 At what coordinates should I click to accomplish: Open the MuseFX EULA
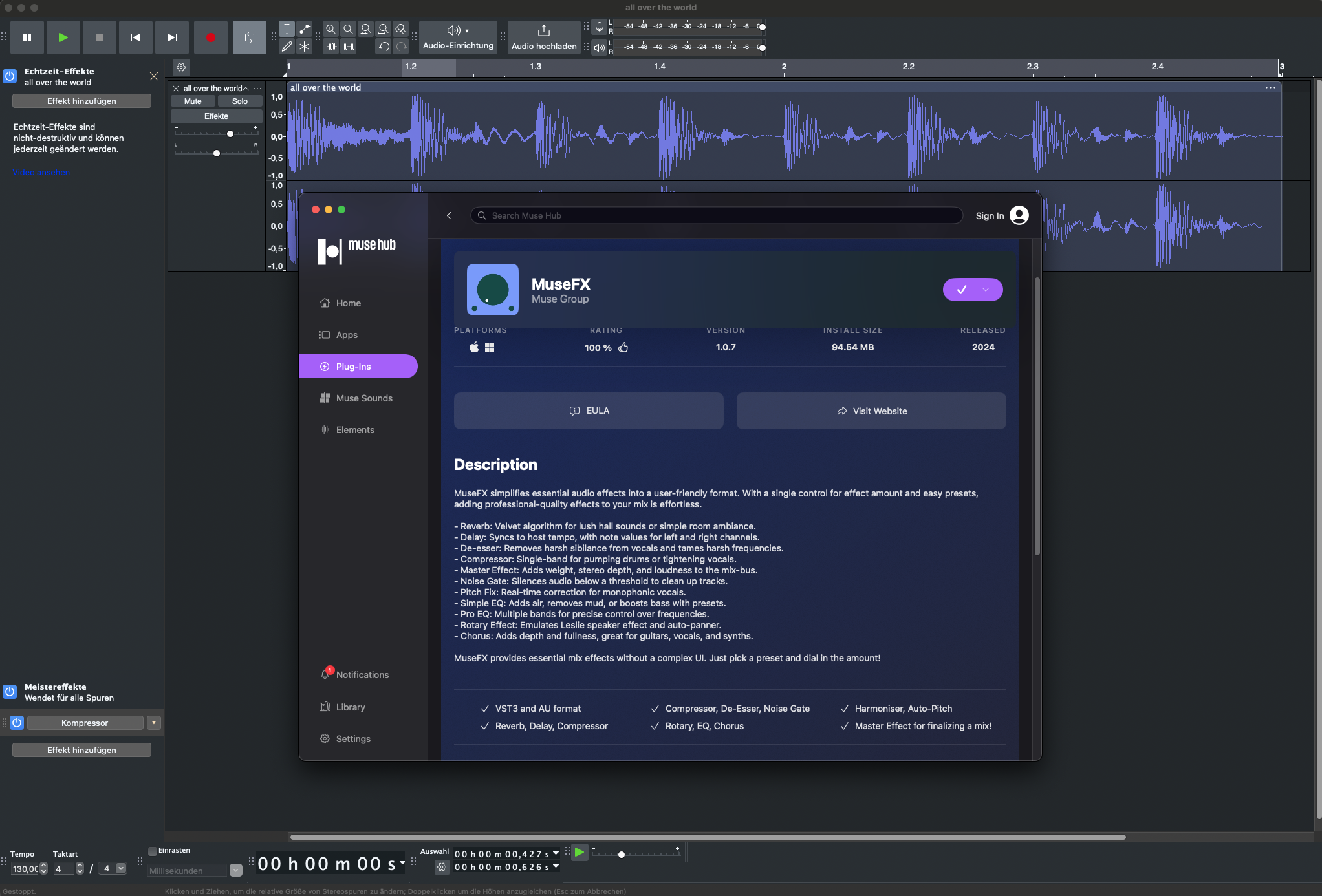pos(588,411)
